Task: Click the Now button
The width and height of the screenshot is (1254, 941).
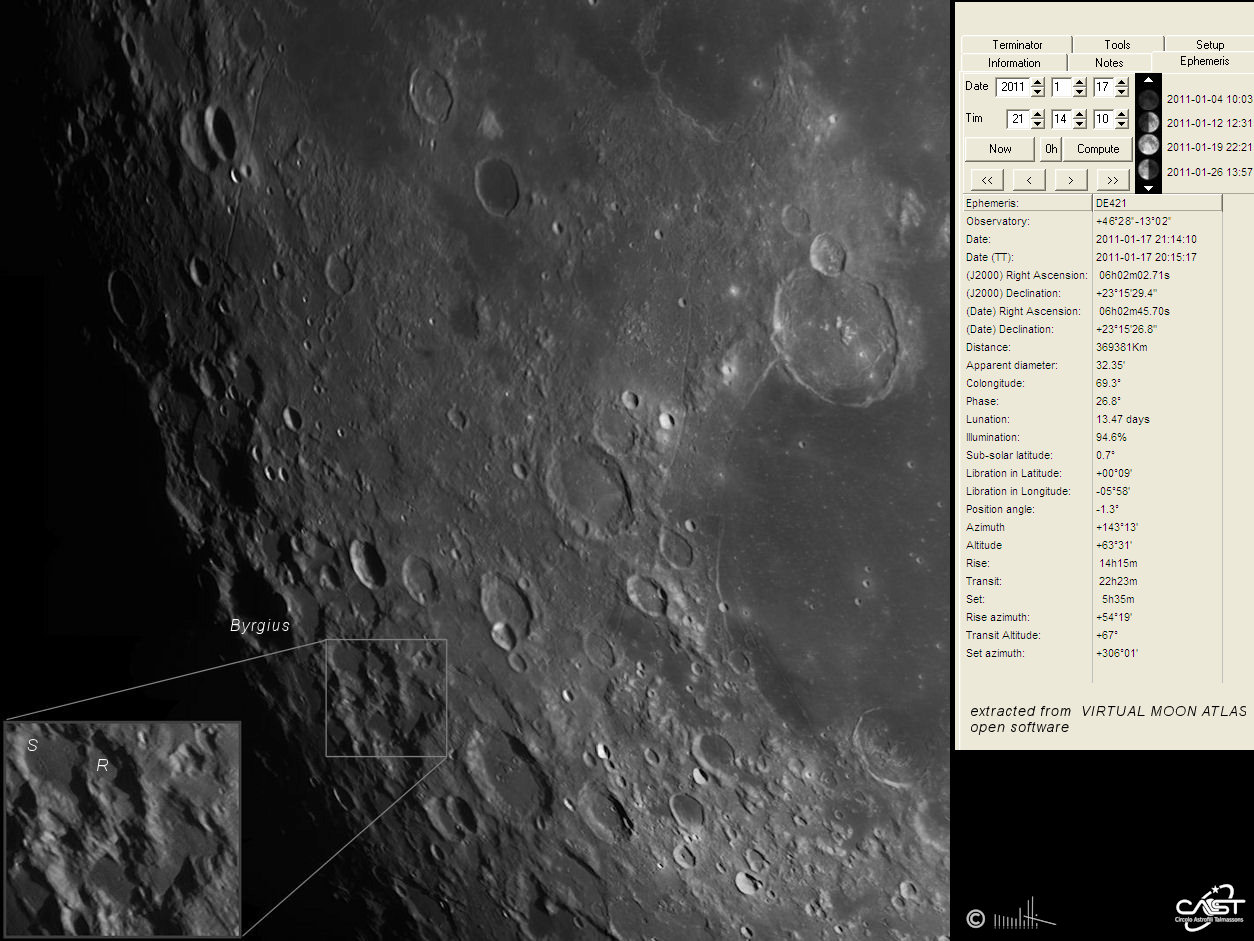Action: coord(1000,149)
